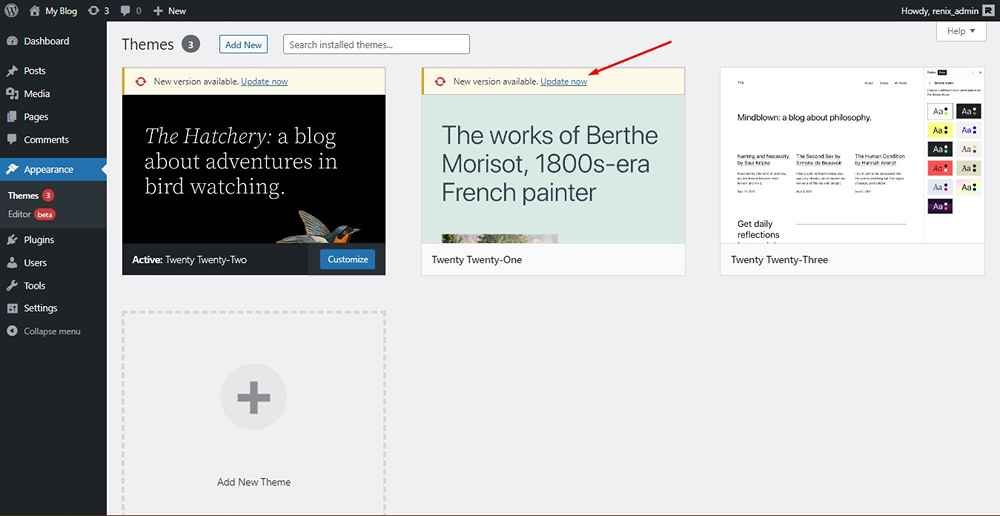Viewport: 1000px width, 516px height.
Task: Click the Posts pushpin icon
Action: pos(11,71)
